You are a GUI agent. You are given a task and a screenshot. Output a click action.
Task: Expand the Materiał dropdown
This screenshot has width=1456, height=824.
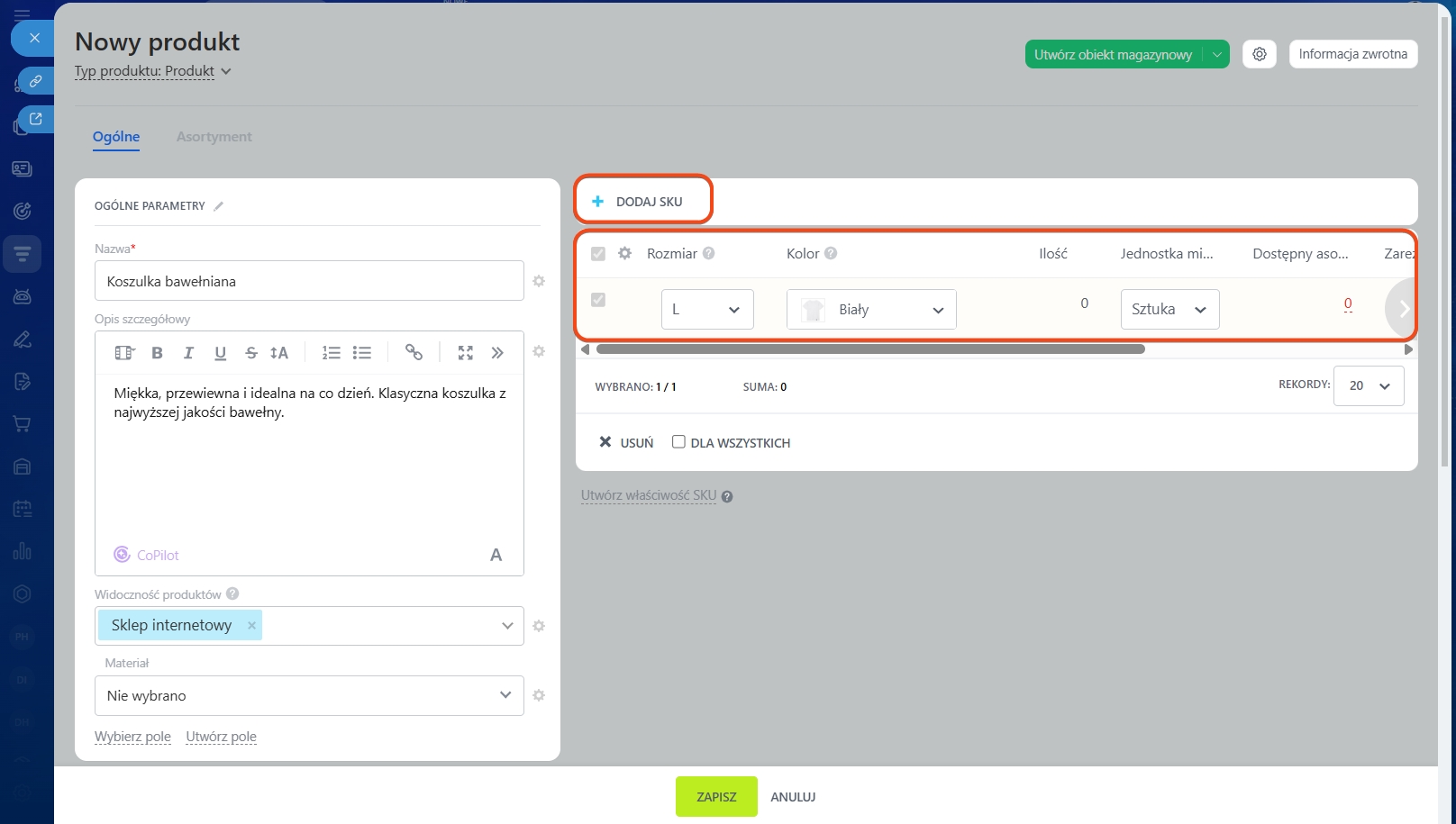click(309, 695)
